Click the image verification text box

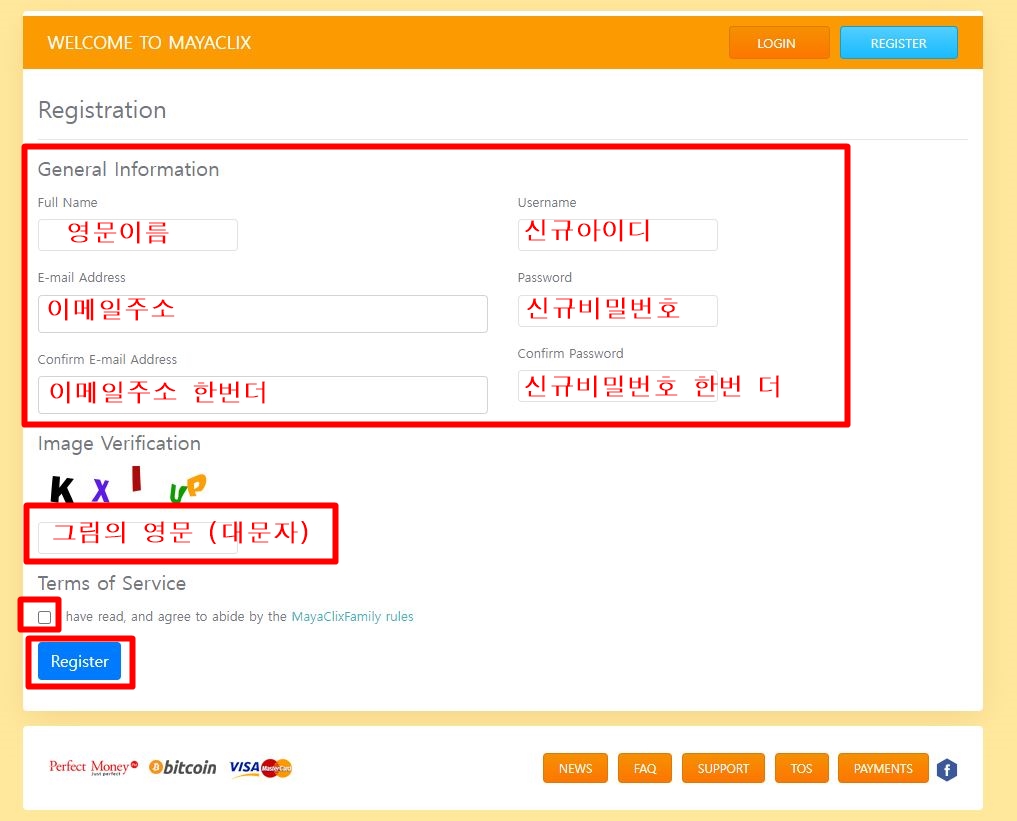tap(138, 538)
